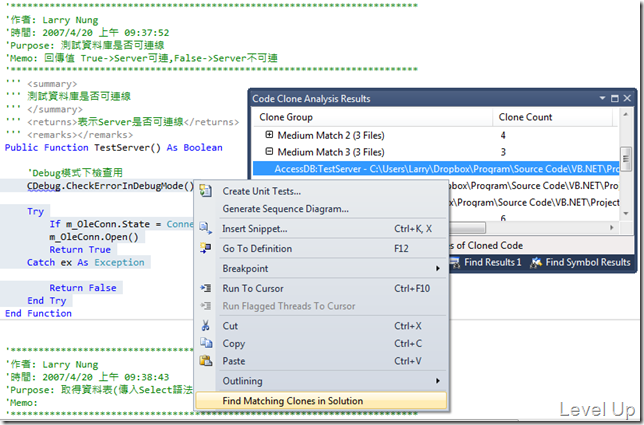
Task: Click clone count value 3
Action: (x=503, y=152)
